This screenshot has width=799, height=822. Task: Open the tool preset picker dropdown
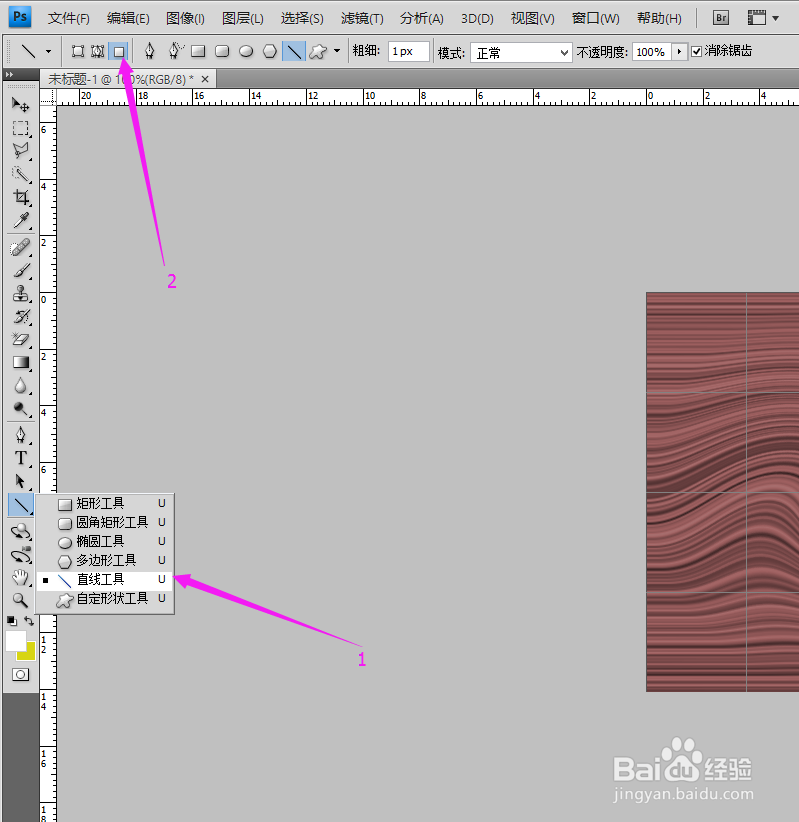[48, 51]
